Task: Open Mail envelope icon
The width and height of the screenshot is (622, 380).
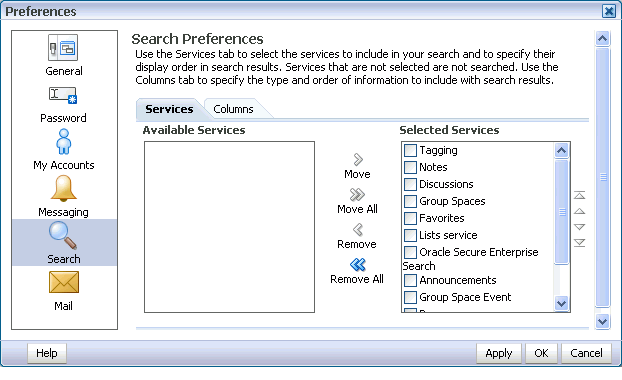Action: [x=64, y=282]
